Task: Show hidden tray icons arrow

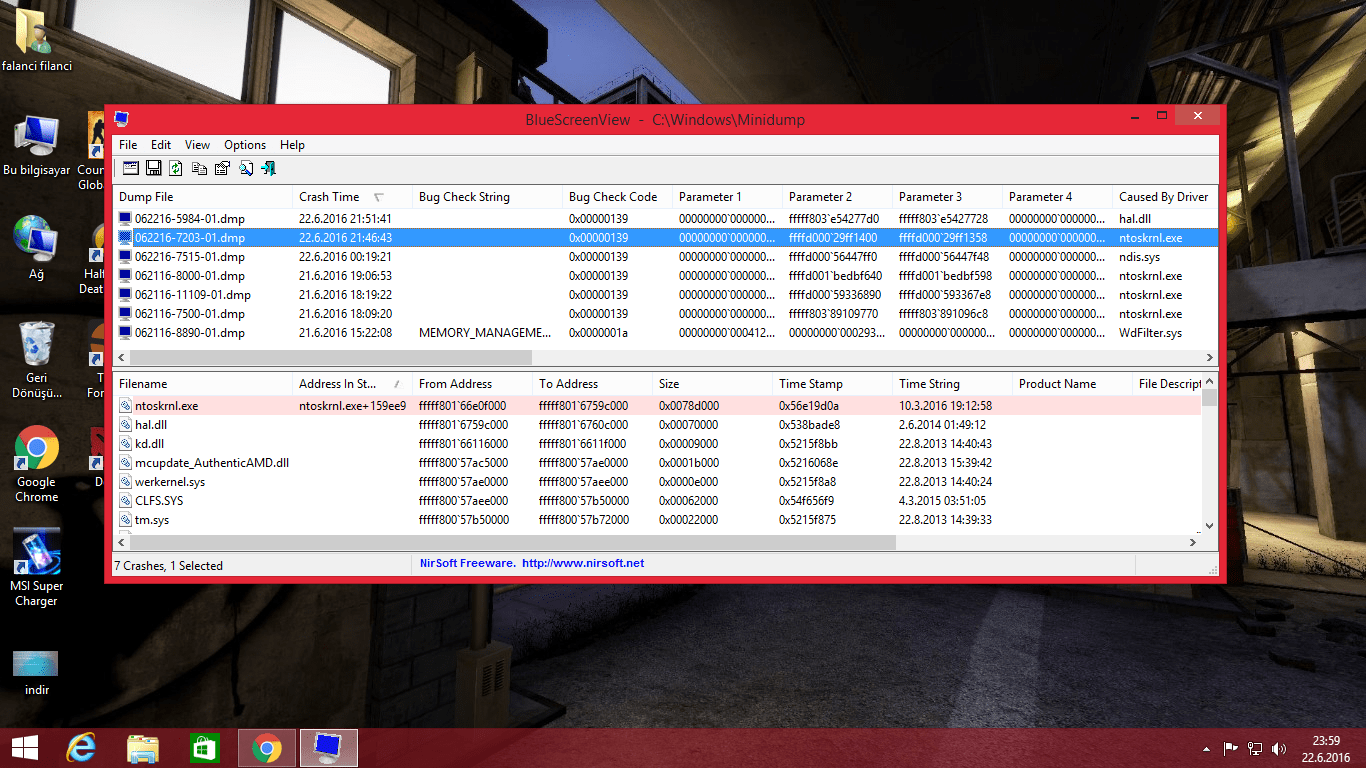Action: point(1208,748)
